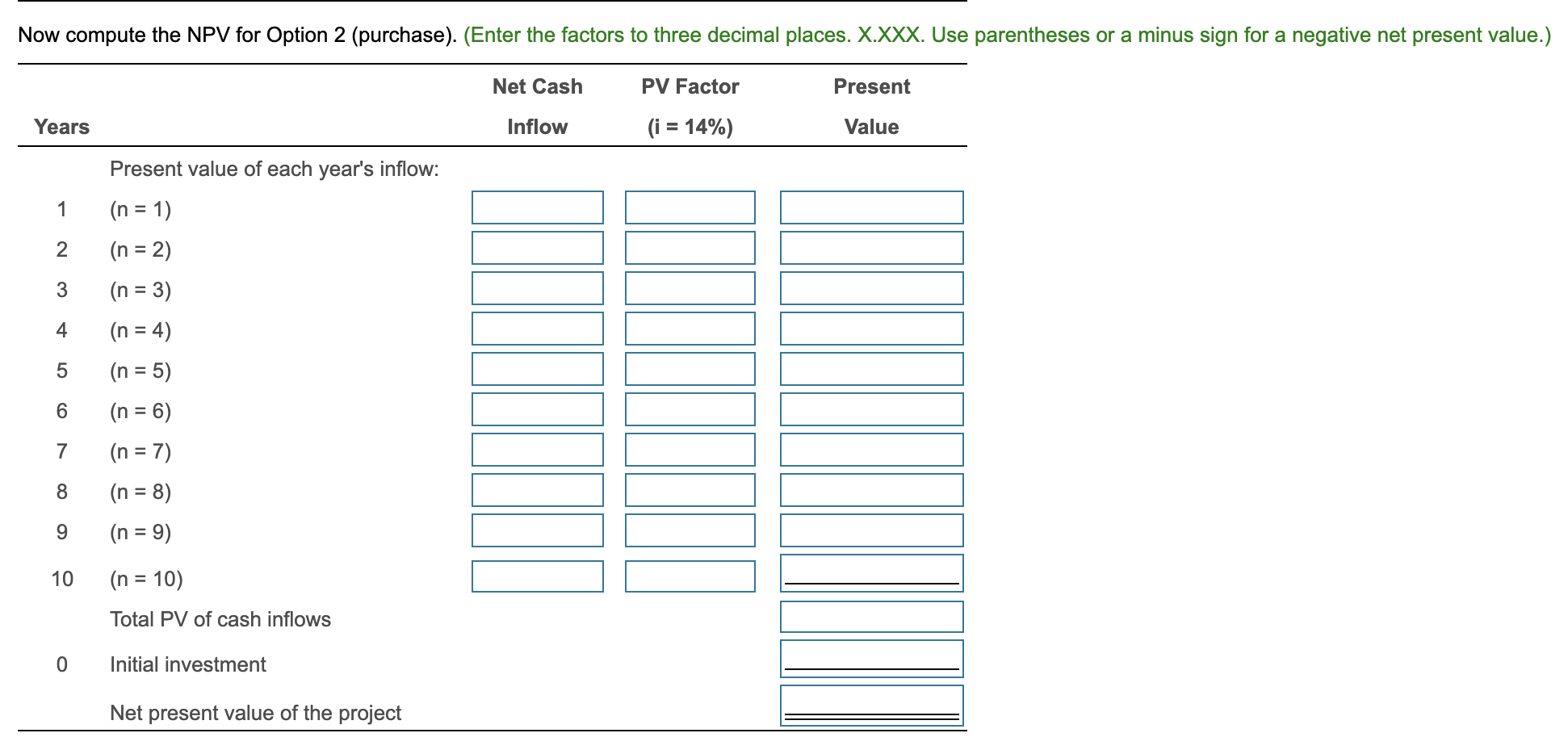Click the PV Factor field for year 1

[x=689, y=207]
